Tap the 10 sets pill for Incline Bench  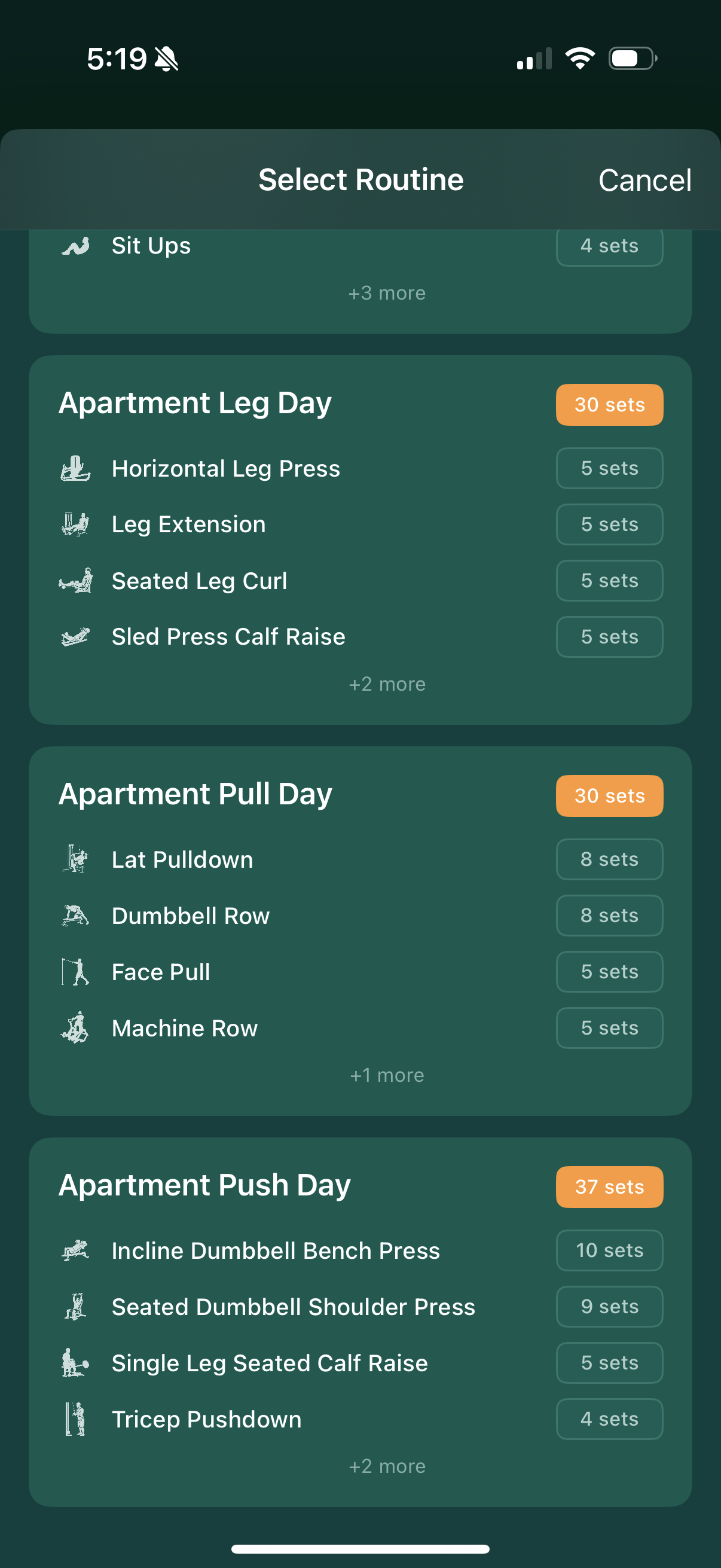(609, 1250)
